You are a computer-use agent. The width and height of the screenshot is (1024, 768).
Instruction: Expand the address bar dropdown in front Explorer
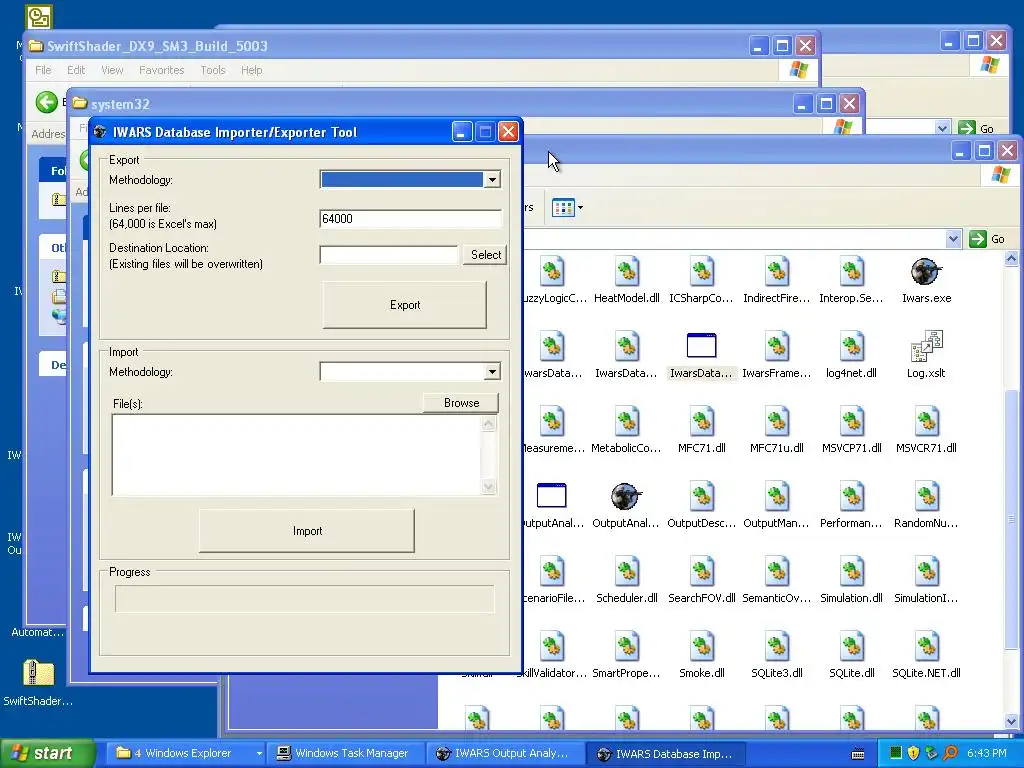(x=953, y=239)
